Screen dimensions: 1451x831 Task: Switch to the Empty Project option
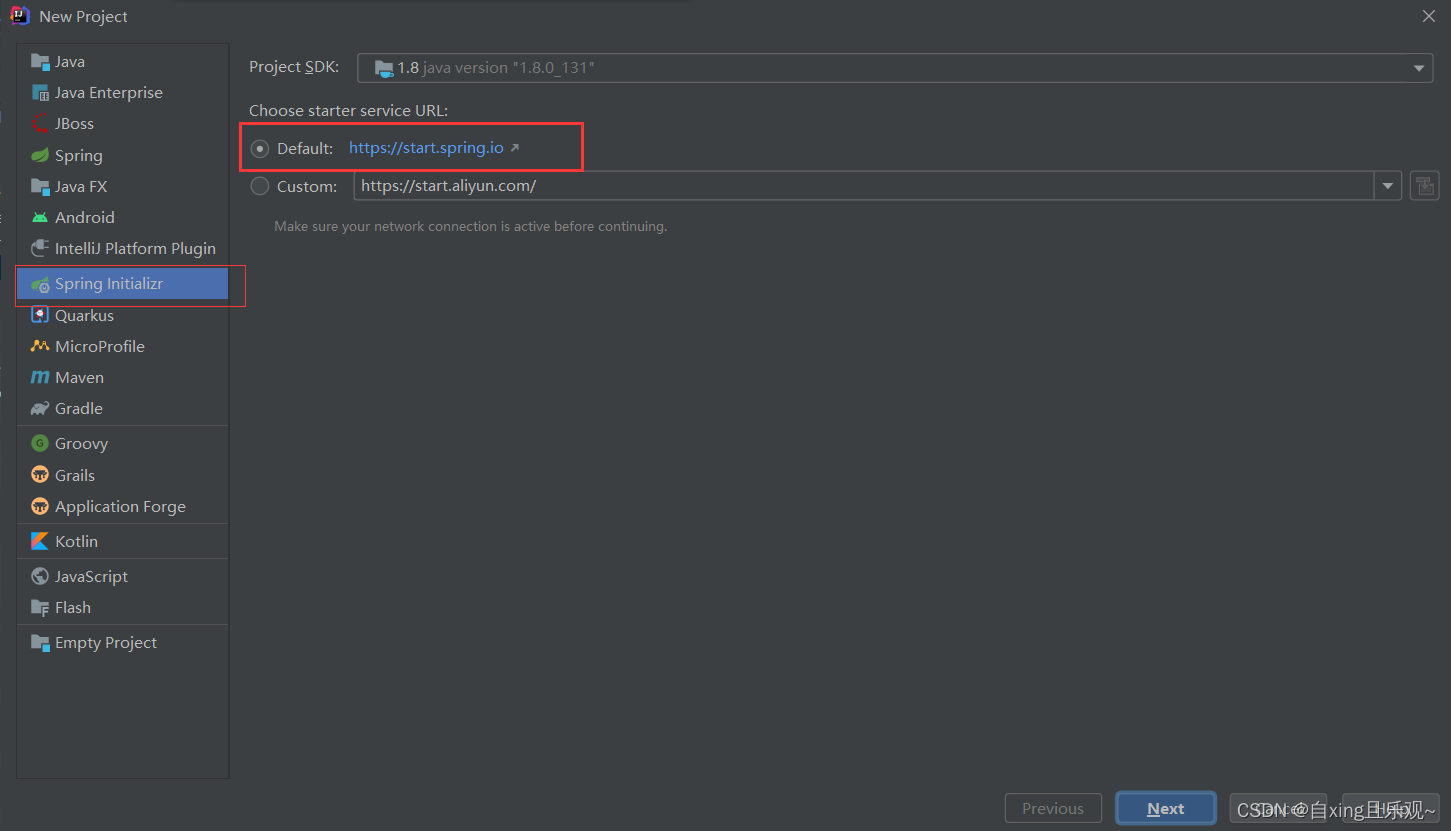pyautogui.click(x=103, y=642)
